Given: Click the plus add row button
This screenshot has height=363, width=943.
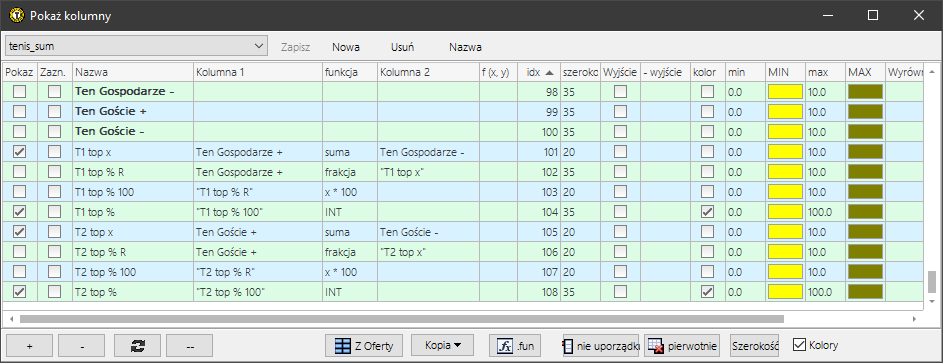Looking at the screenshot, I should click(x=29, y=346).
